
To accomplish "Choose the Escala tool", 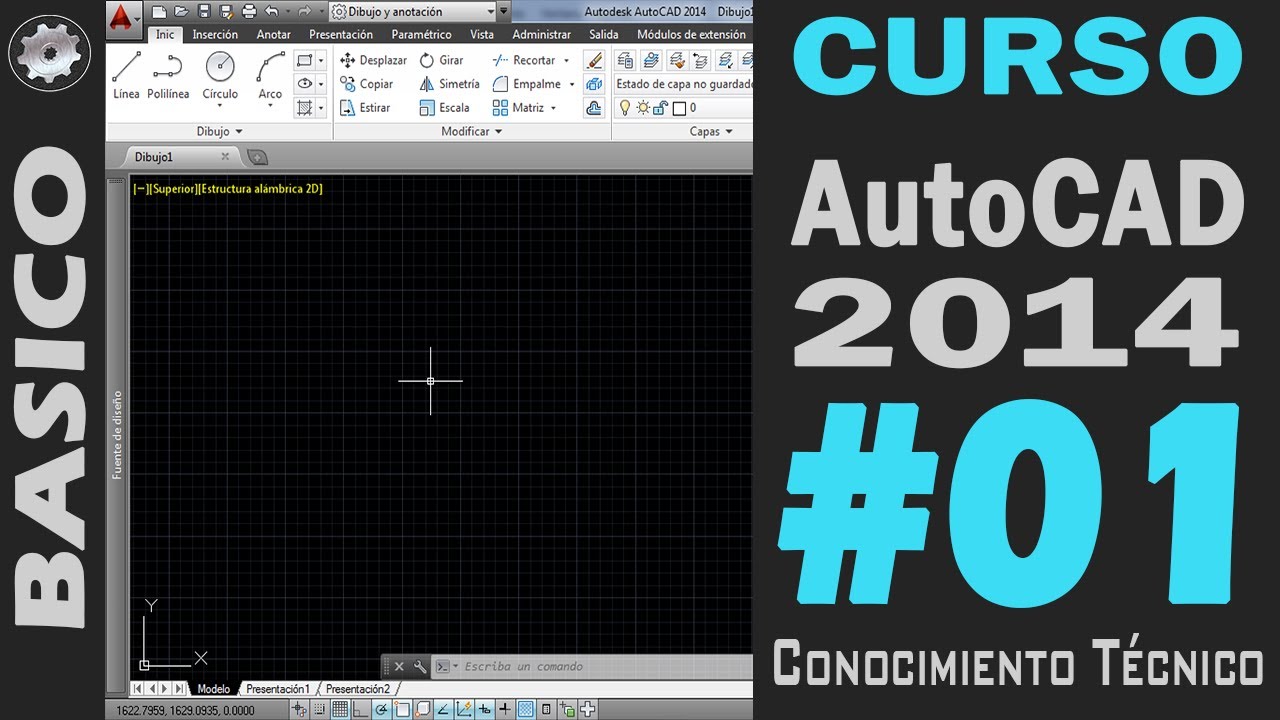I will [444, 108].
